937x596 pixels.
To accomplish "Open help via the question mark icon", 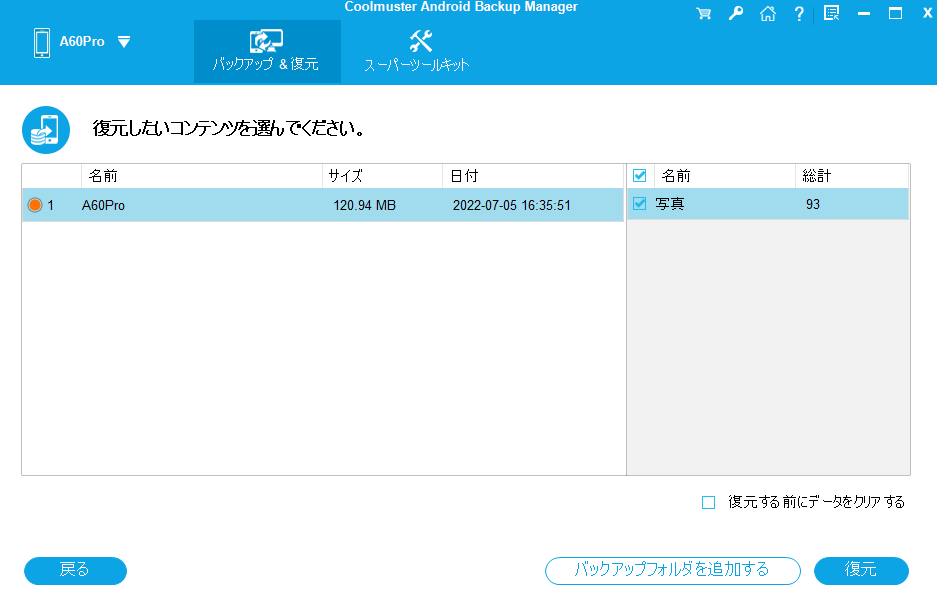I will coord(798,14).
